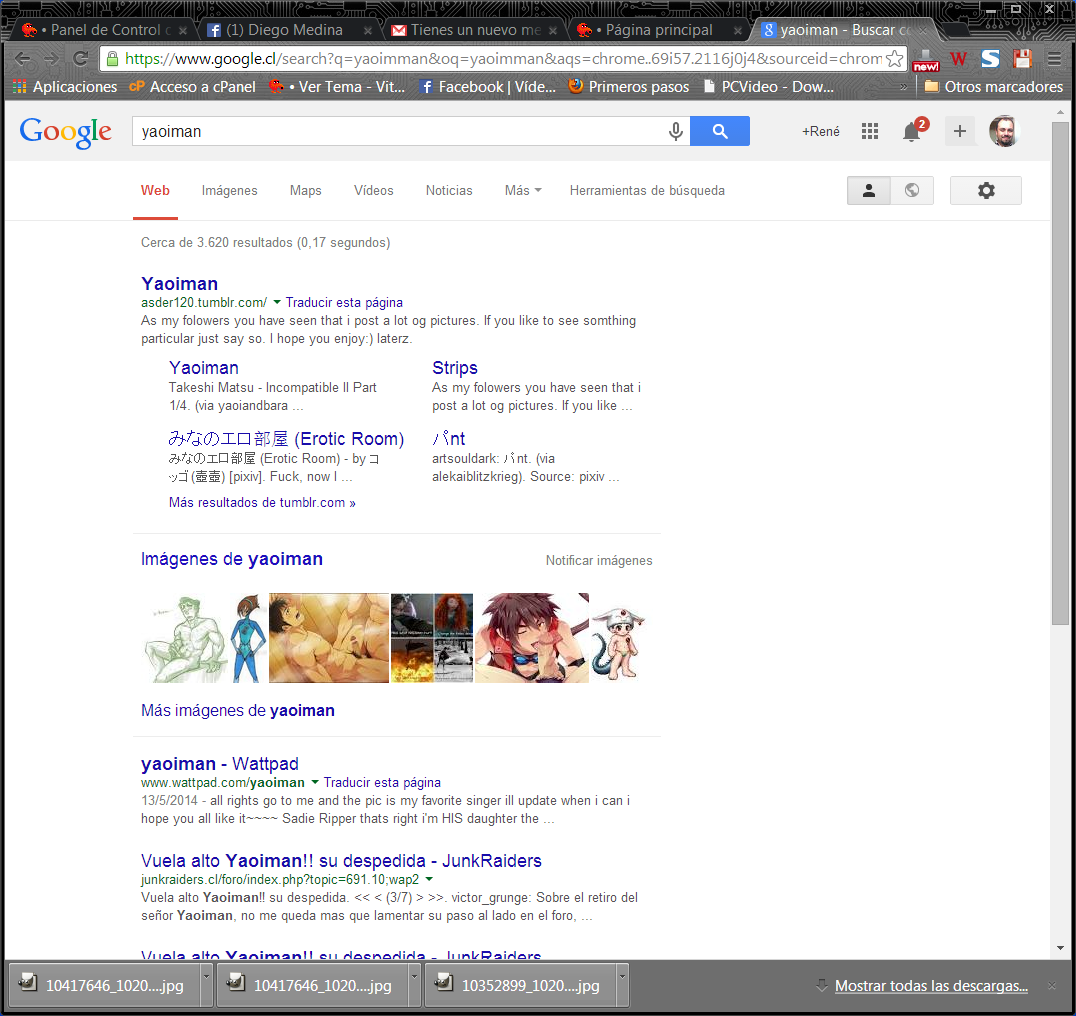The image size is (1076, 1016).
Task: Open the Más resultados de tumblr.com link
Action: [262, 503]
